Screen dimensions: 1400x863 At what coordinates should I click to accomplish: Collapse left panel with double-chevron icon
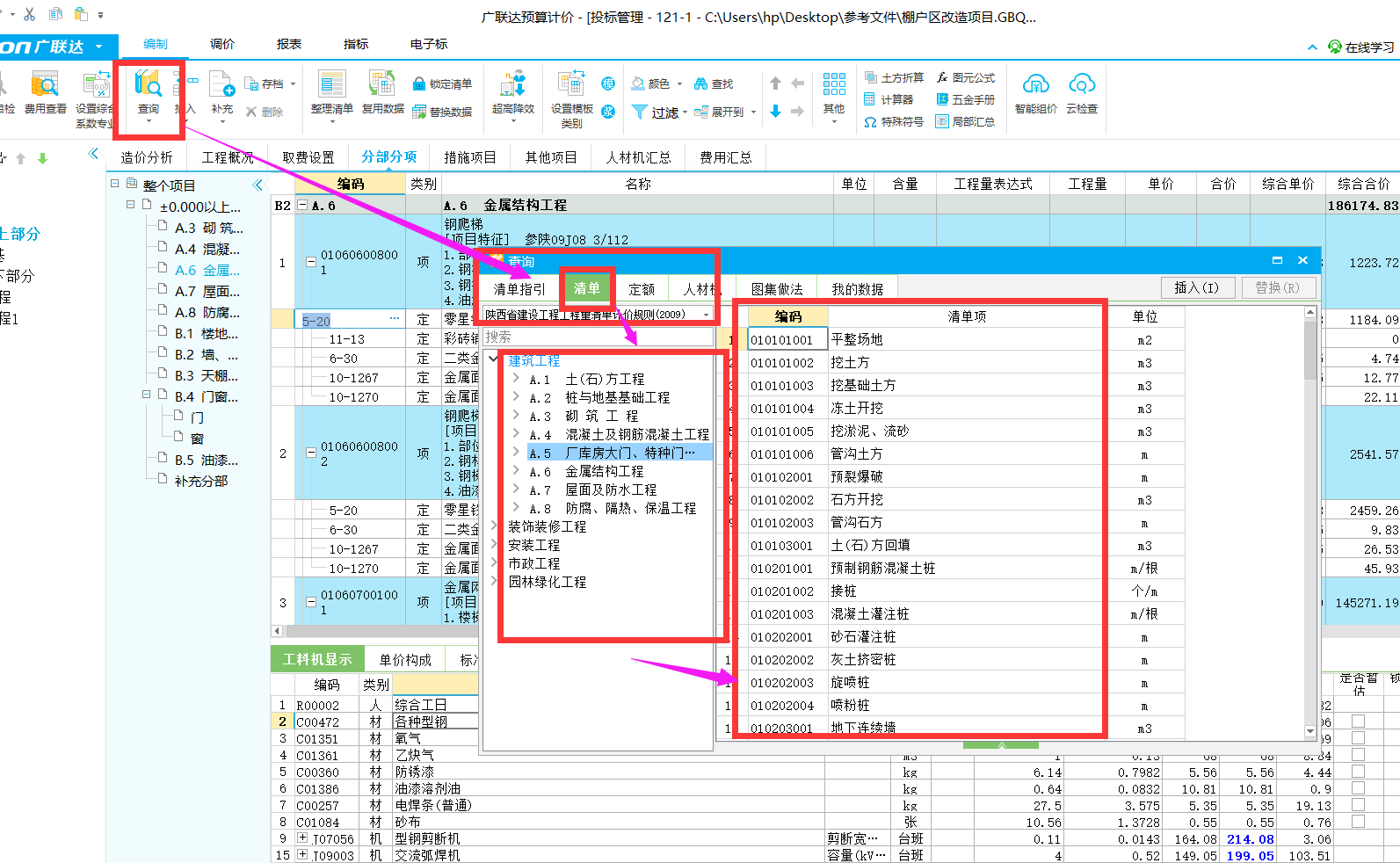point(94,154)
